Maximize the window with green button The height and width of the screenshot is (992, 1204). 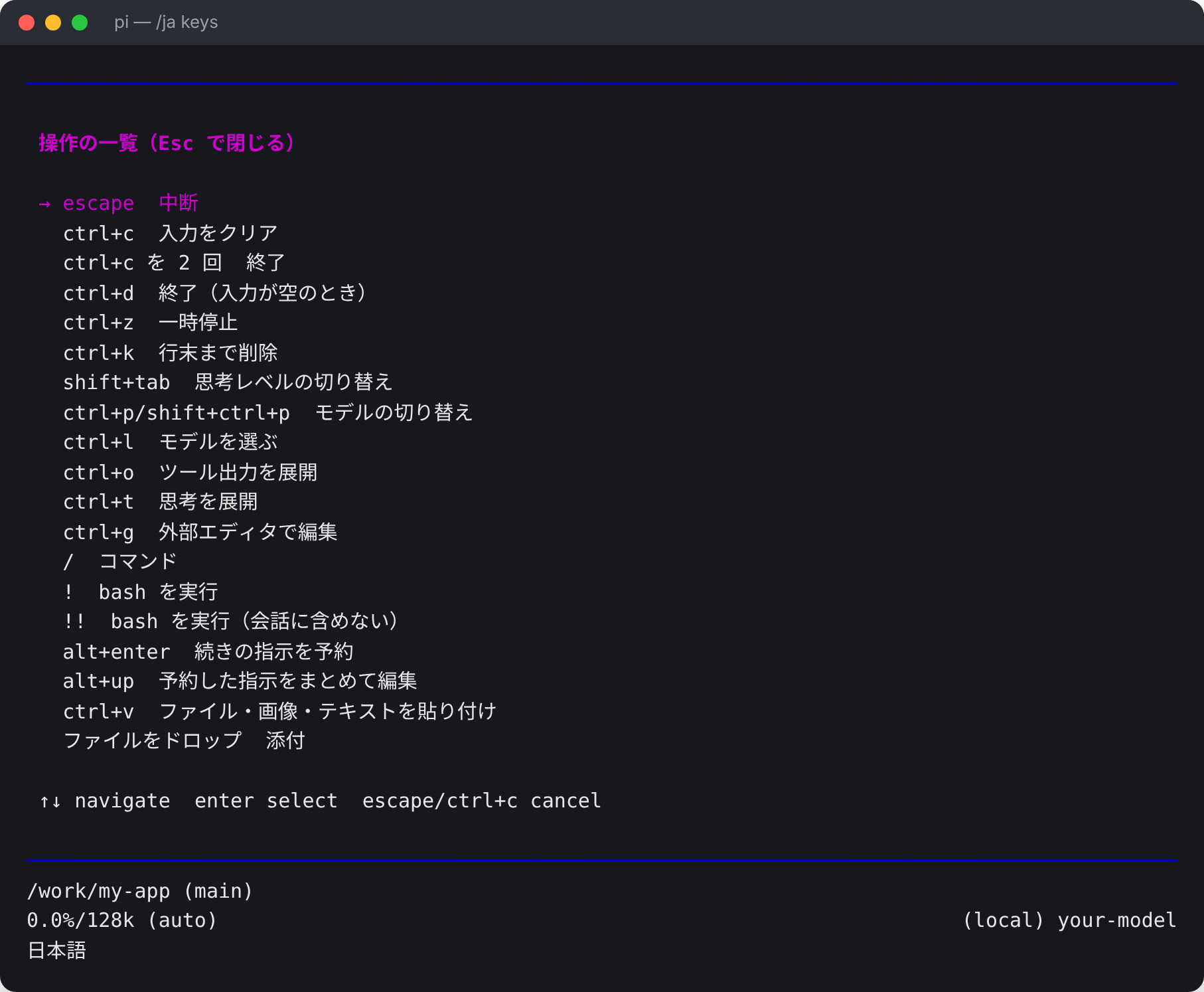[80, 23]
